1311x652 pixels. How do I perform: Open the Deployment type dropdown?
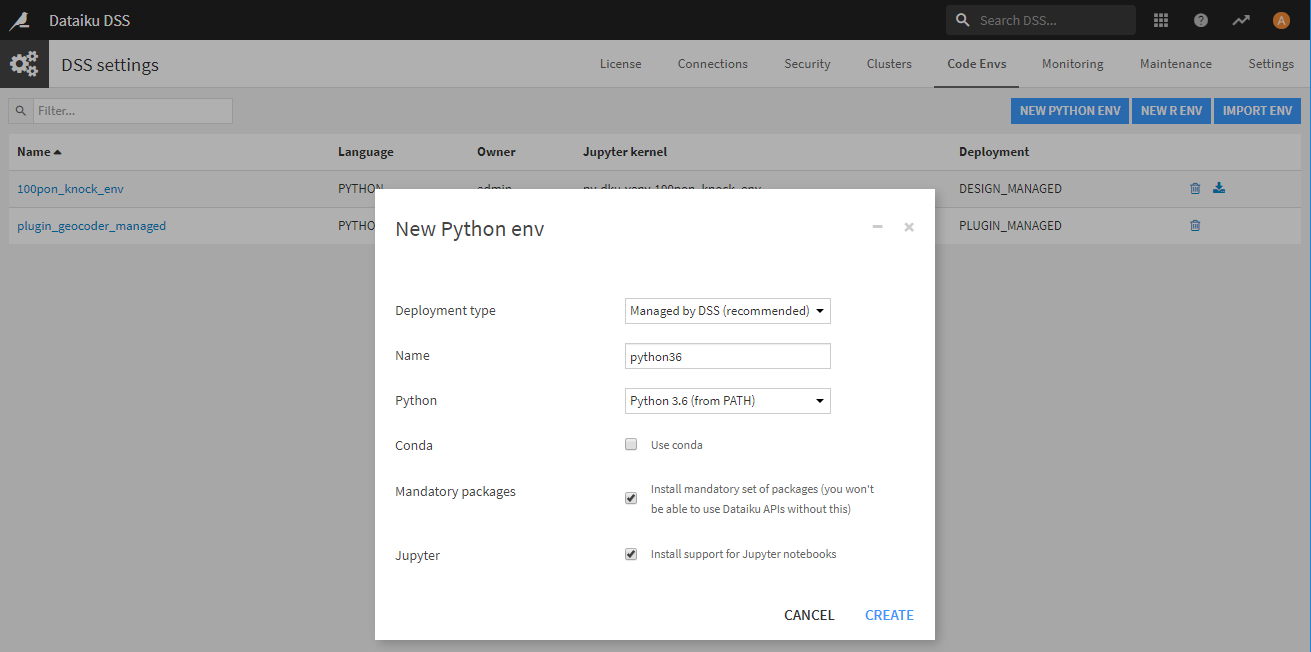coord(727,311)
